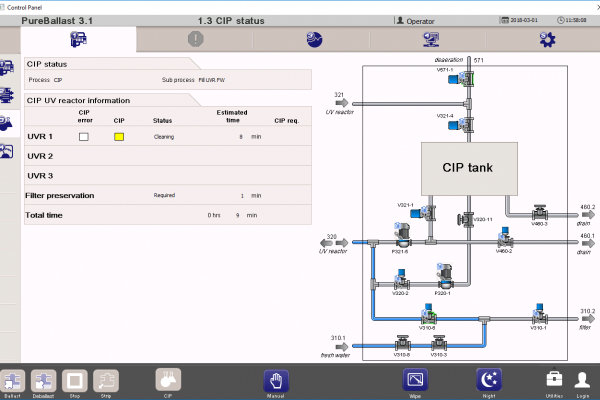
Task: Click manual valve V320-11
Action: pos(465,219)
